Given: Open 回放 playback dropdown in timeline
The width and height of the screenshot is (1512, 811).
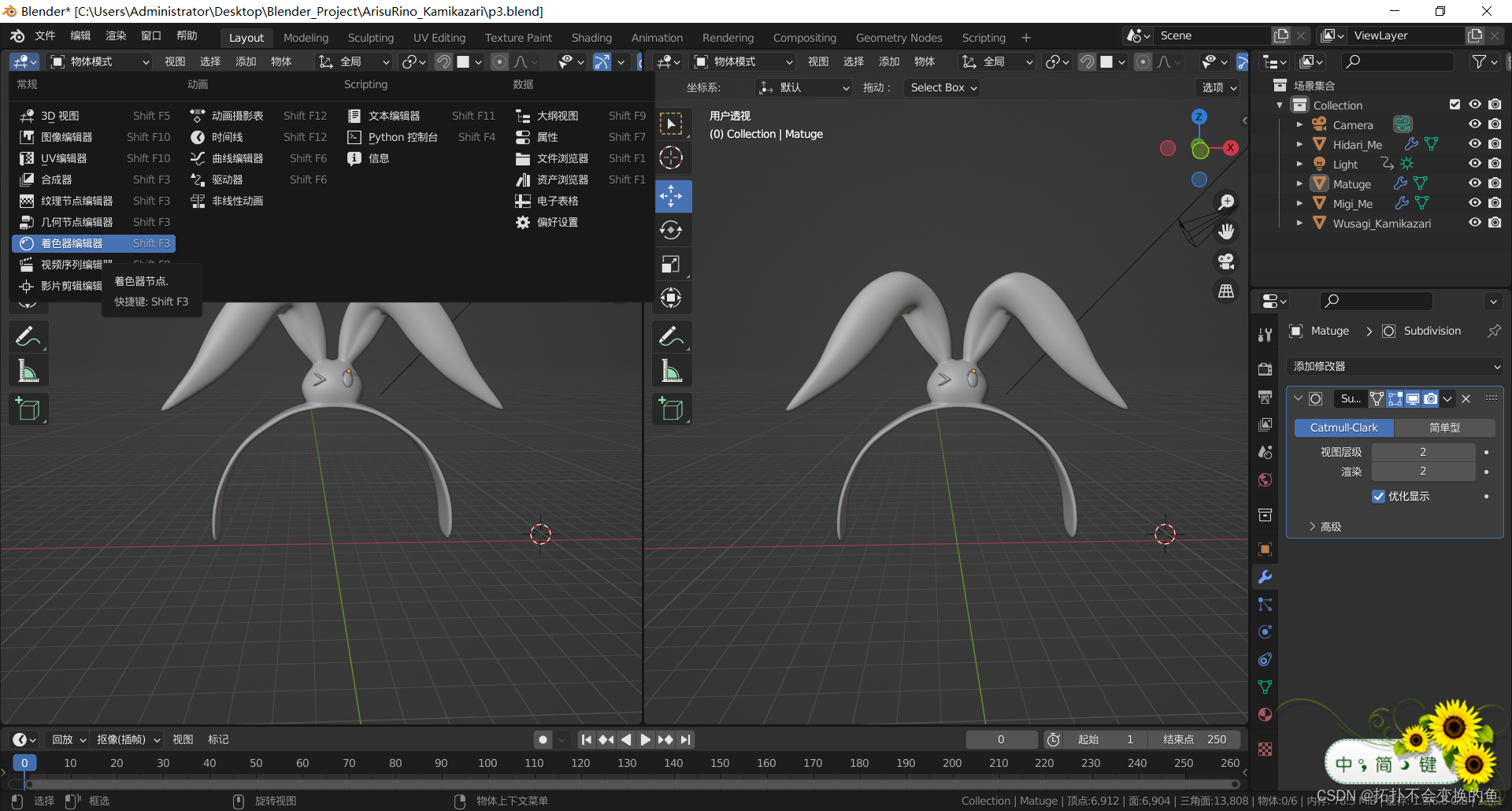Looking at the screenshot, I should (69, 739).
